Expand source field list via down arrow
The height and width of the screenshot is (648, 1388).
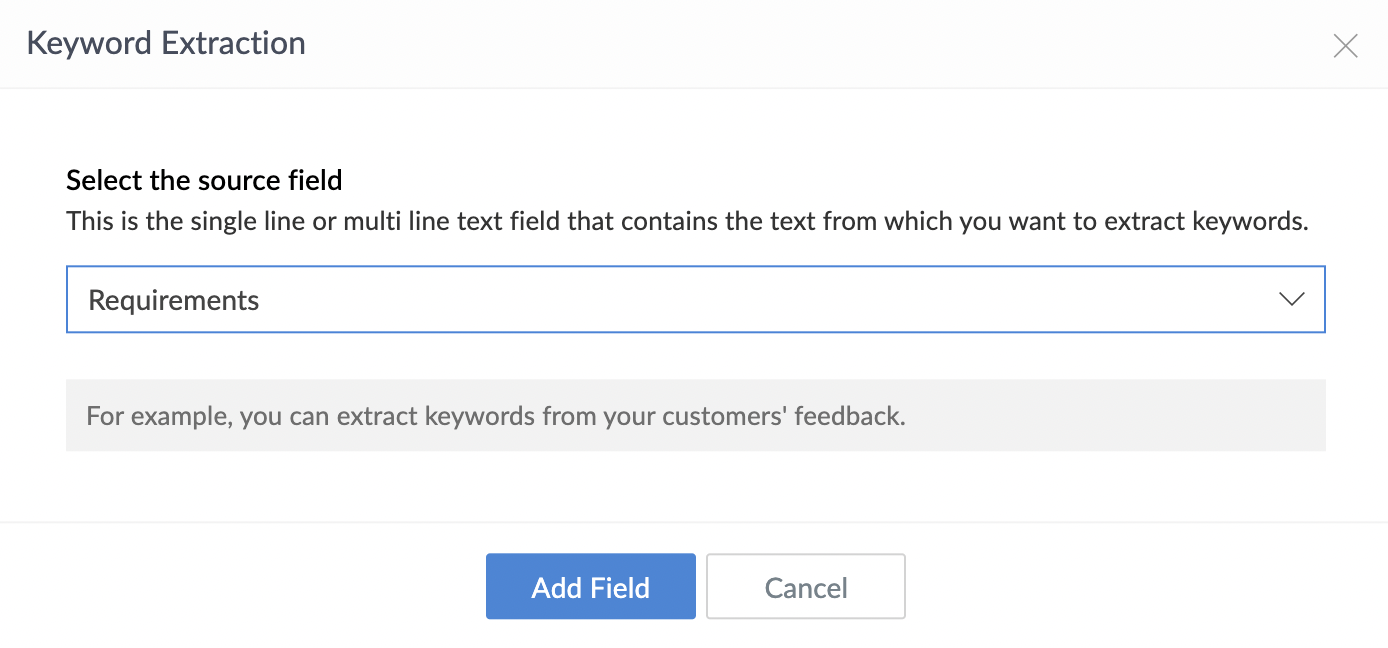(1292, 299)
